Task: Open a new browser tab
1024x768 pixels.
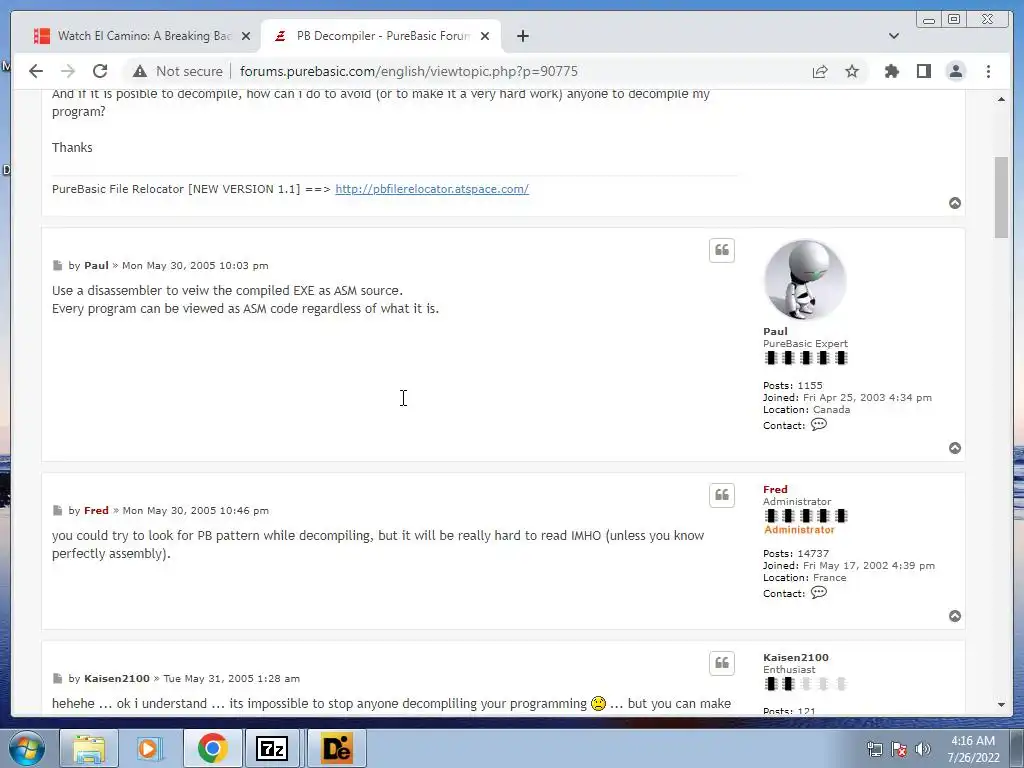Action: pos(522,36)
